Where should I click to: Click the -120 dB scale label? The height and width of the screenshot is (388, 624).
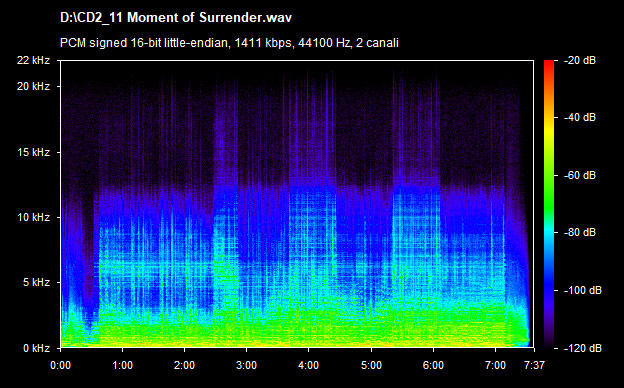pyautogui.click(x=583, y=348)
